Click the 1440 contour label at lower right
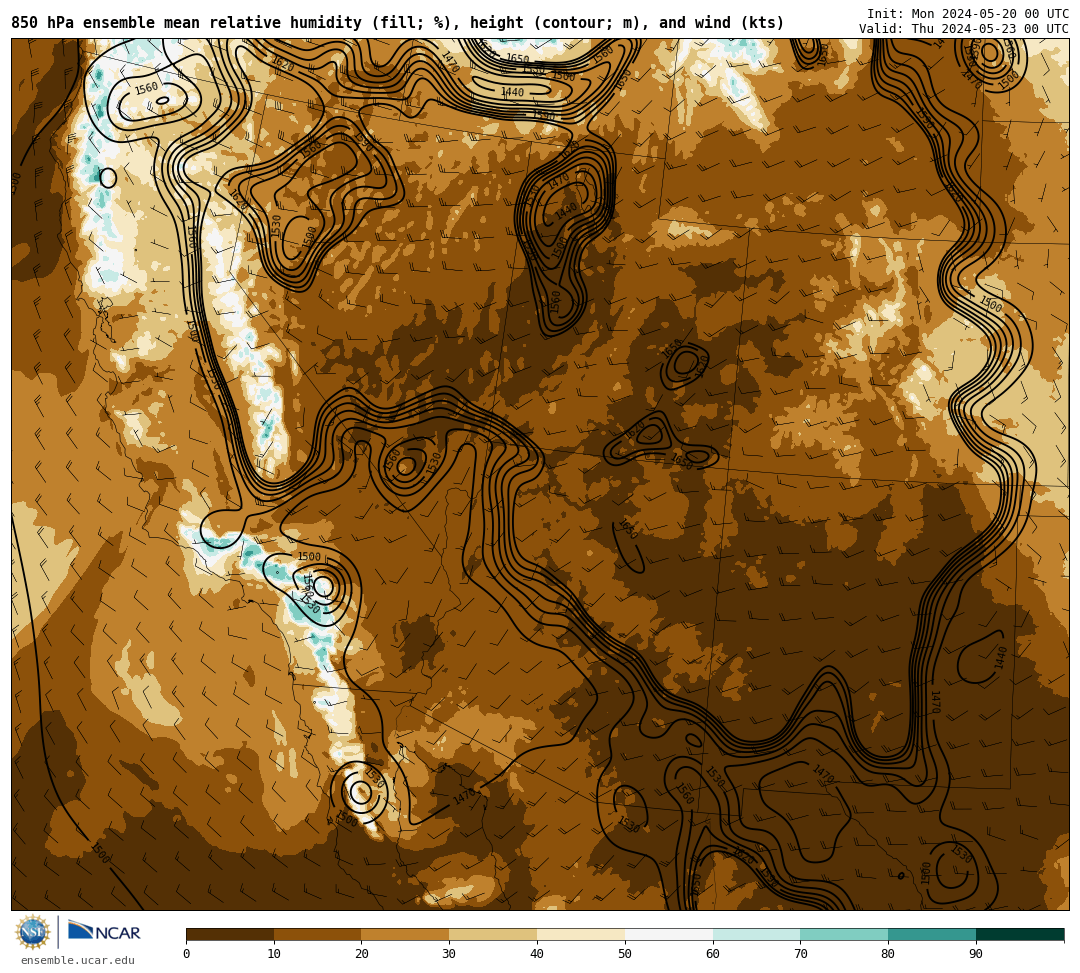 (x=1001, y=658)
